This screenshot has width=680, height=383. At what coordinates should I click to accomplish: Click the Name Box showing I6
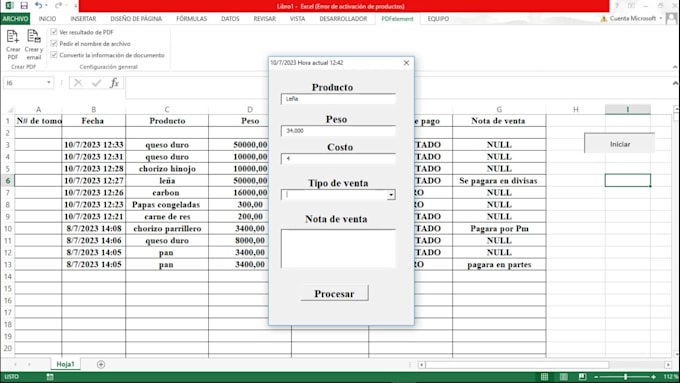(25, 83)
